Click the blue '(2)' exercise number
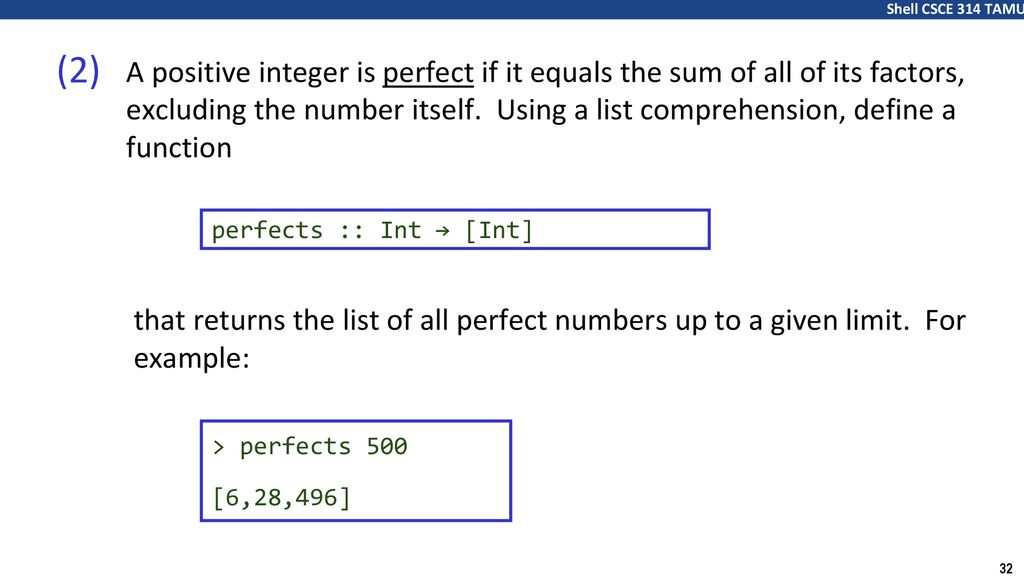This screenshot has height=576, width=1024. coord(78,71)
